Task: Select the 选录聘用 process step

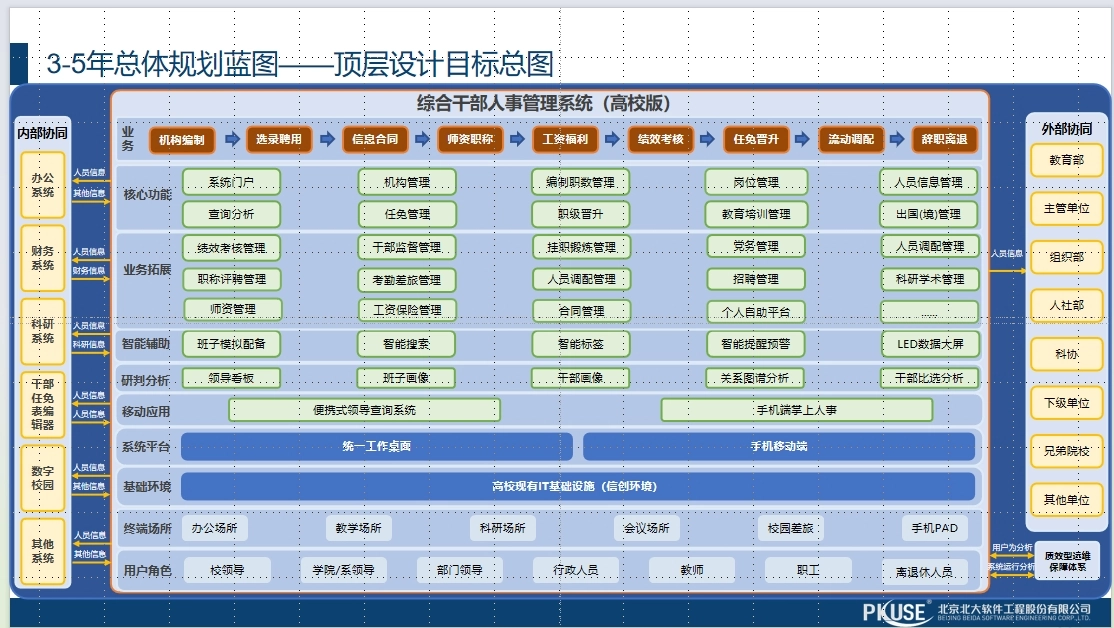Action: pyautogui.click(x=278, y=139)
